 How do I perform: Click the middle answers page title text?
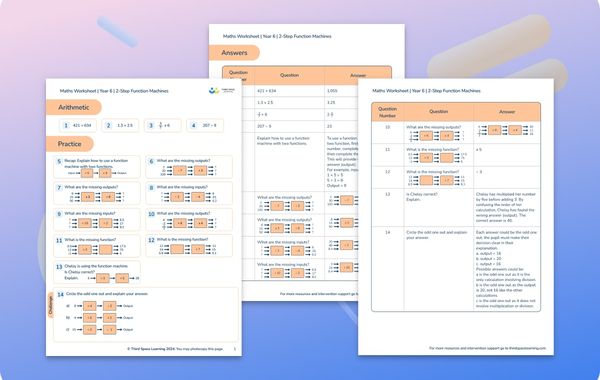point(277,36)
